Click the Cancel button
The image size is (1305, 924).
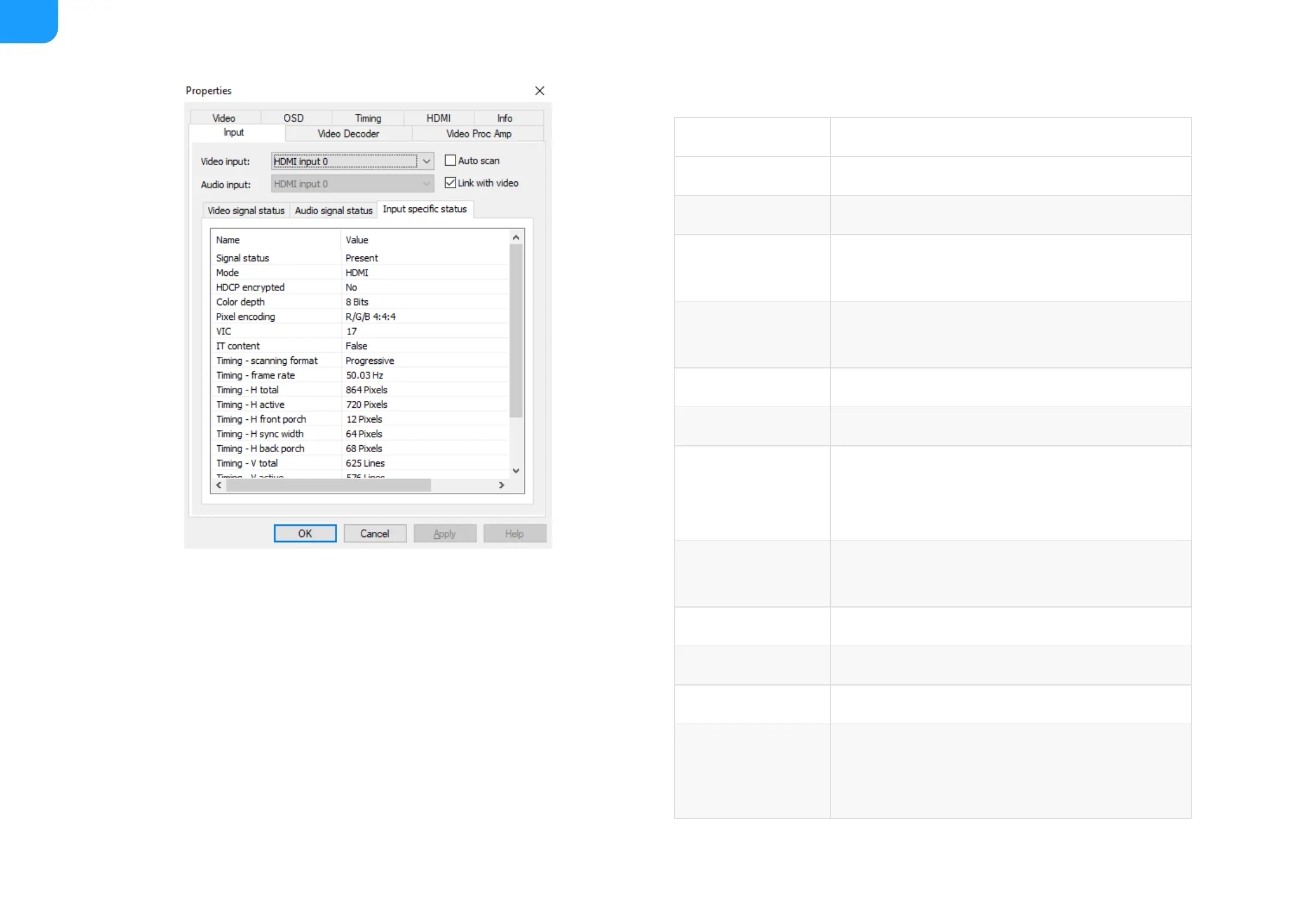click(375, 534)
